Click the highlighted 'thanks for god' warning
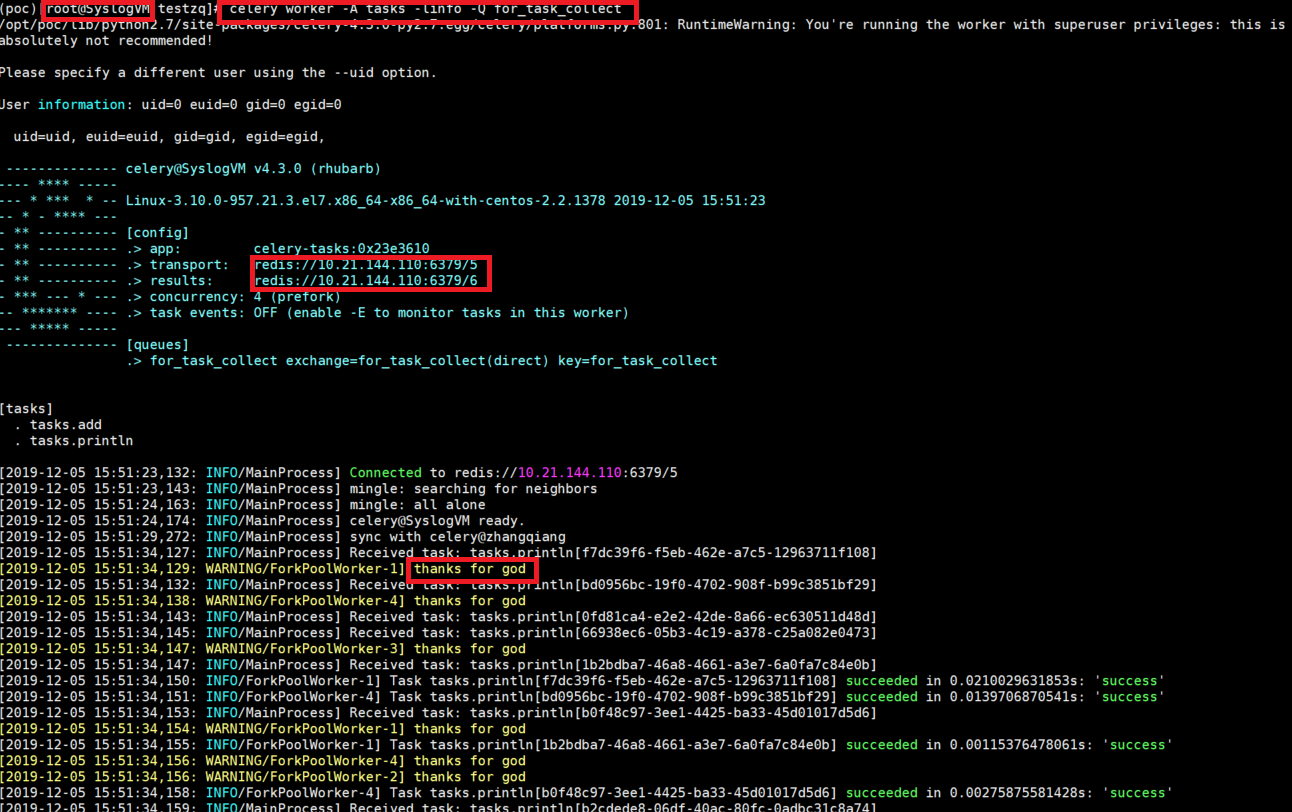1292x812 pixels. click(471, 568)
